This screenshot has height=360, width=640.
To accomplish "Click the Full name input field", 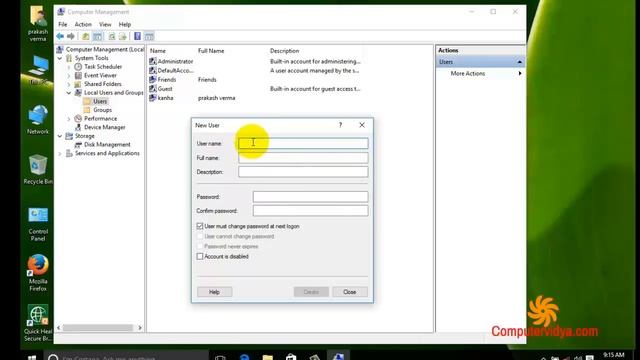I will tap(303, 158).
